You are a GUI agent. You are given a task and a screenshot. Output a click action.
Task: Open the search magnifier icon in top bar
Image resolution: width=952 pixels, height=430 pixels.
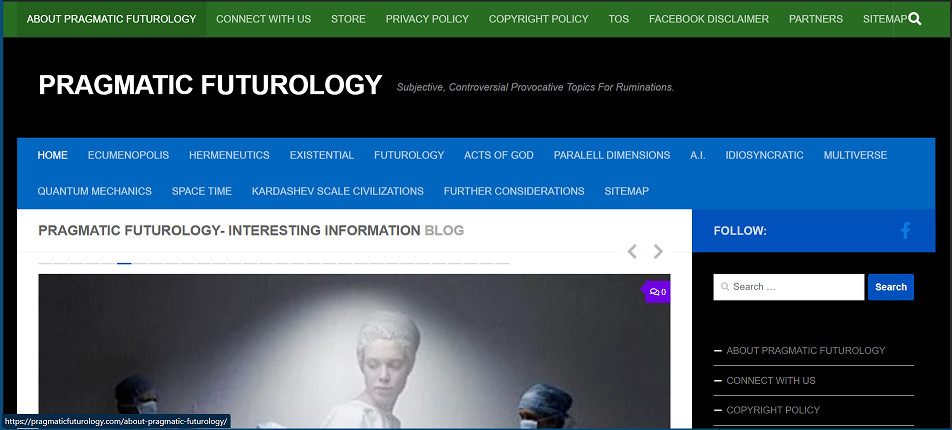(915, 19)
